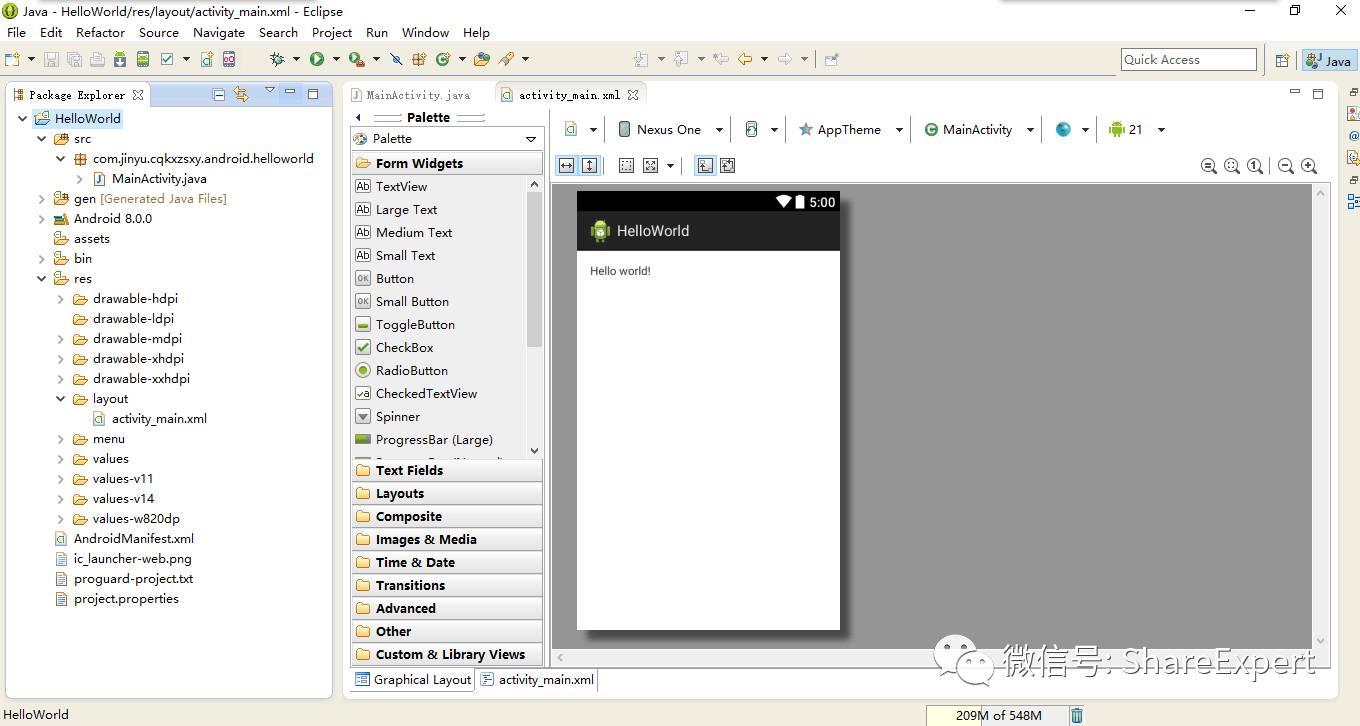This screenshot has height=726, width=1360.
Task: Collapse the layout folder in tree
Action: pos(61,399)
